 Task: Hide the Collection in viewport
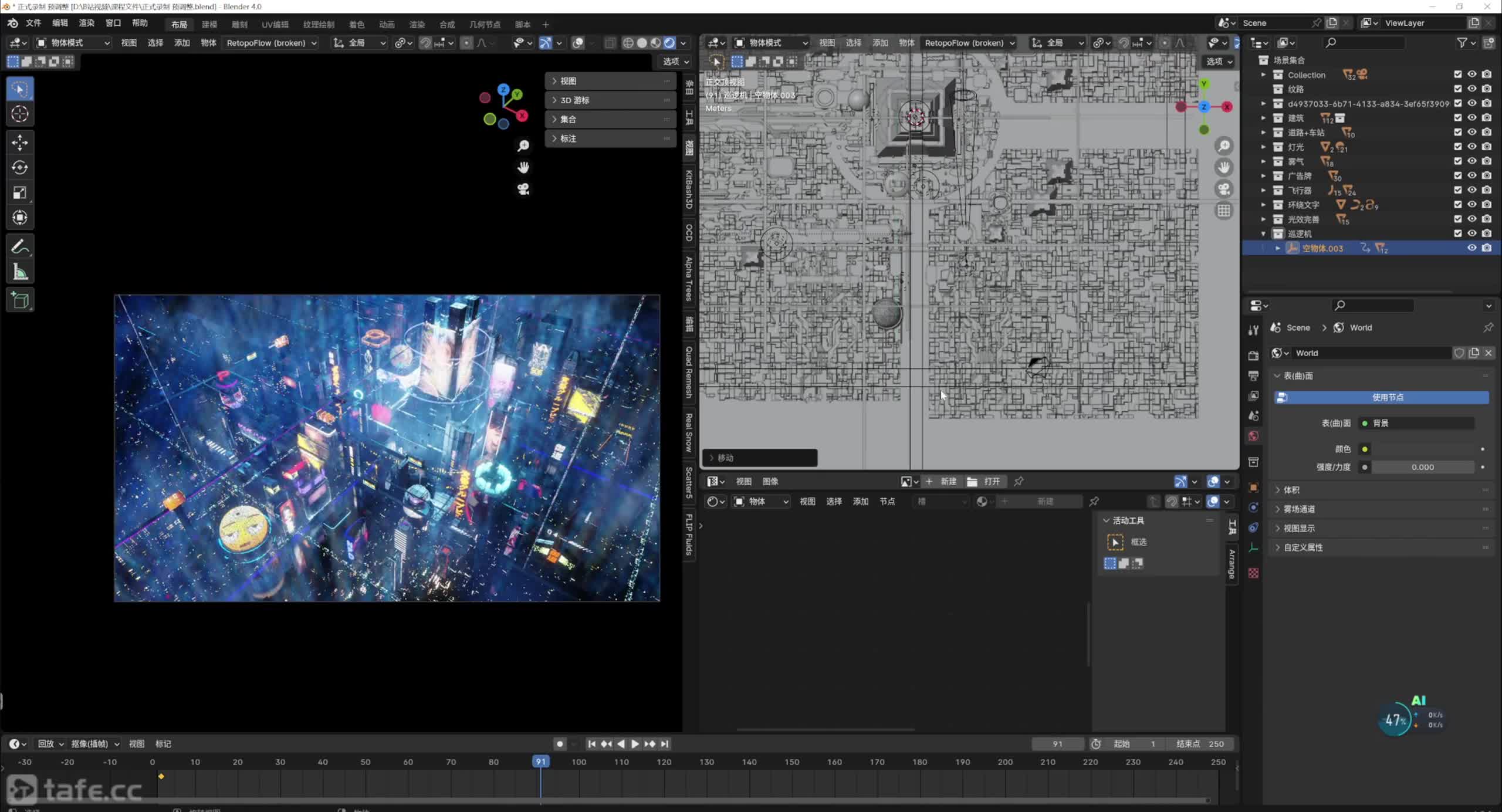1471,75
